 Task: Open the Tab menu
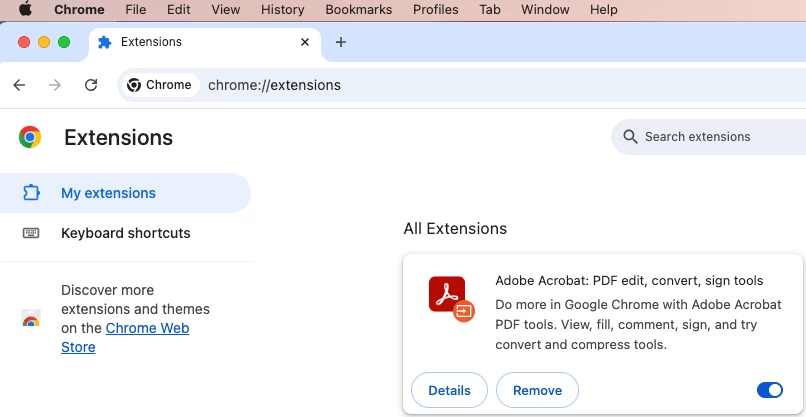[490, 9]
